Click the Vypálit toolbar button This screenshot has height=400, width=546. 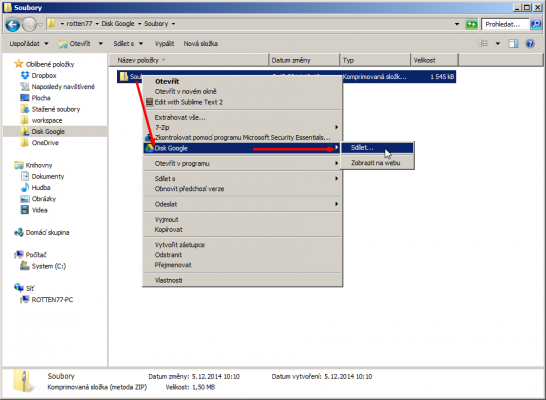[x=164, y=44]
